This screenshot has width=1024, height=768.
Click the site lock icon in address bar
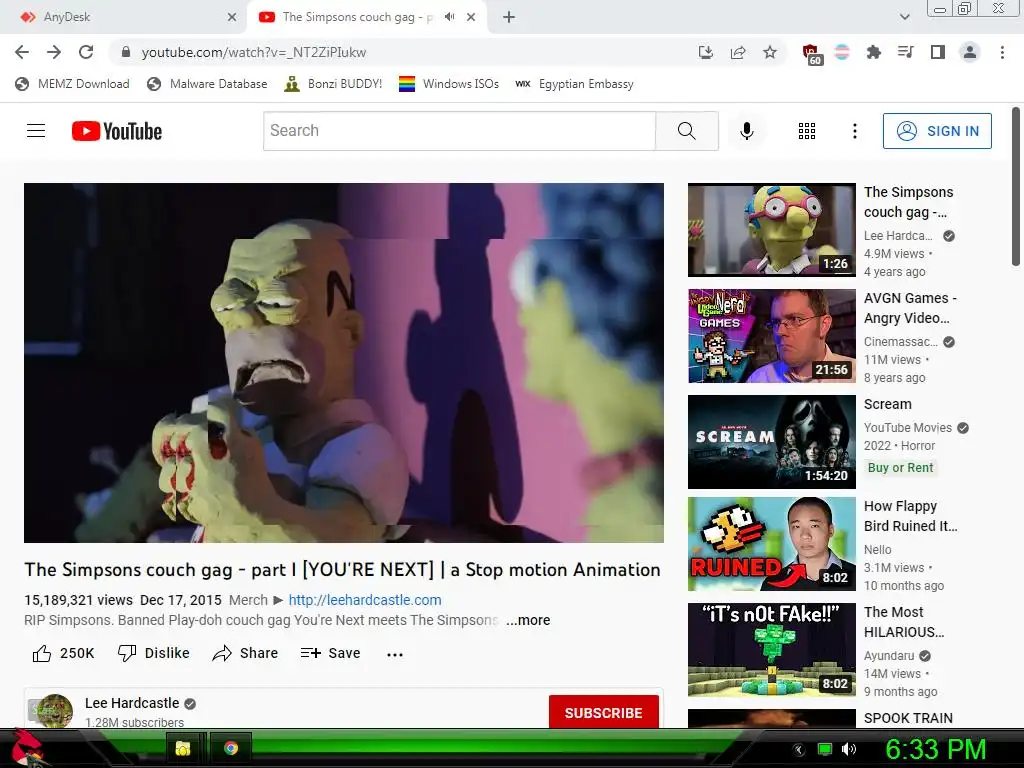pyautogui.click(x=126, y=52)
